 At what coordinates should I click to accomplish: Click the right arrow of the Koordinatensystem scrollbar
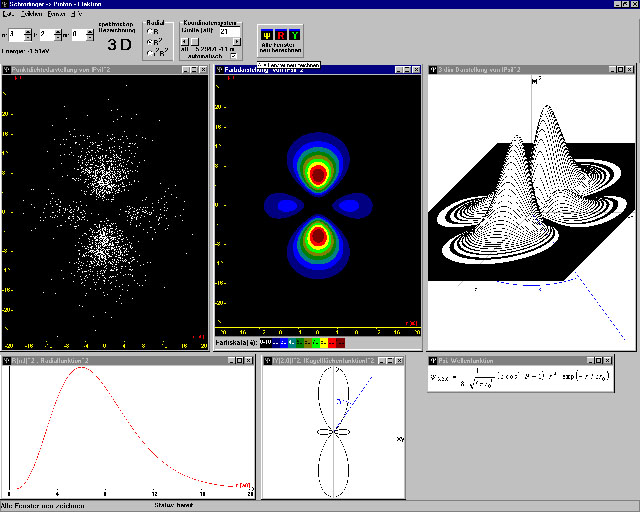click(x=236, y=41)
